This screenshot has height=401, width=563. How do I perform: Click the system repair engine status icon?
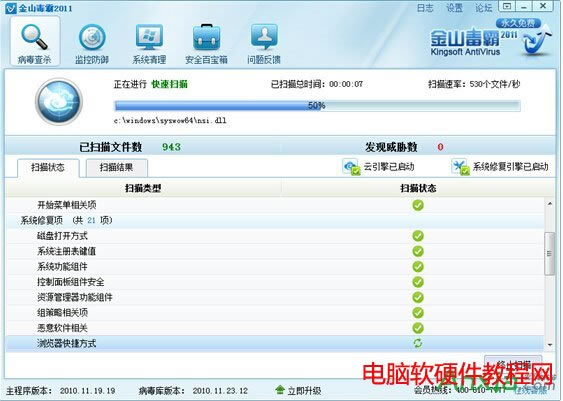tap(460, 167)
